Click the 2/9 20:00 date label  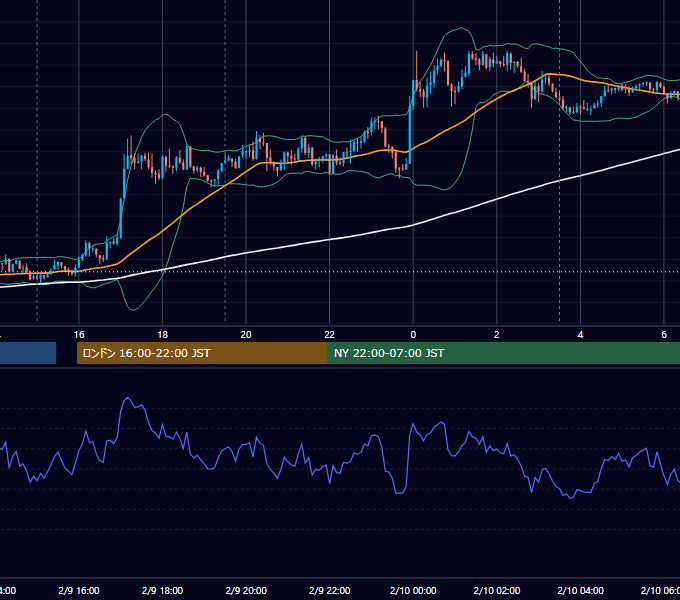coord(246,590)
